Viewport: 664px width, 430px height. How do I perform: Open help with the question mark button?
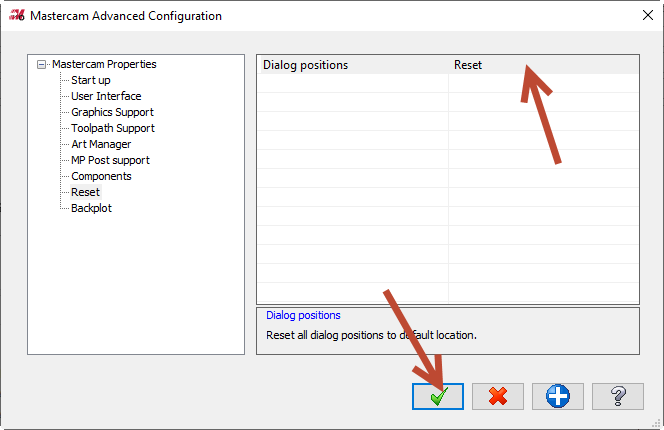(x=618, y=397)
